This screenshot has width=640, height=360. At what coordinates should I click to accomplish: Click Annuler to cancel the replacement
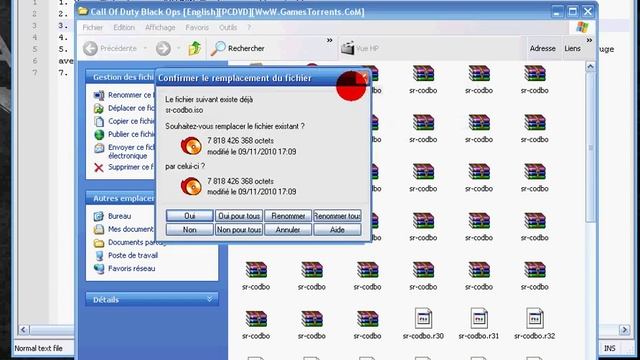[x=288, y=230]
